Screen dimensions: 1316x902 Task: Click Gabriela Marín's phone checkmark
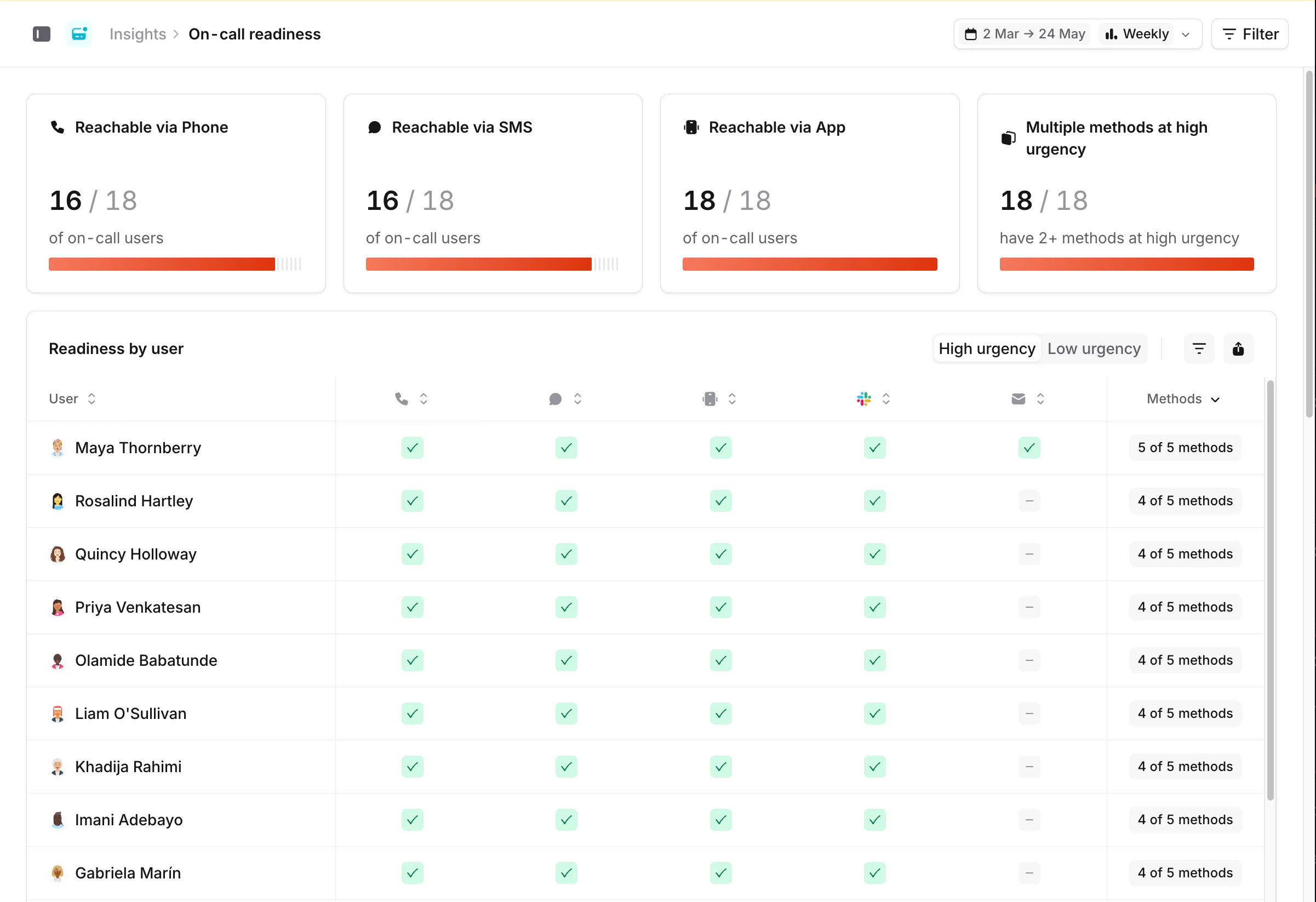[x=412, y=873]
